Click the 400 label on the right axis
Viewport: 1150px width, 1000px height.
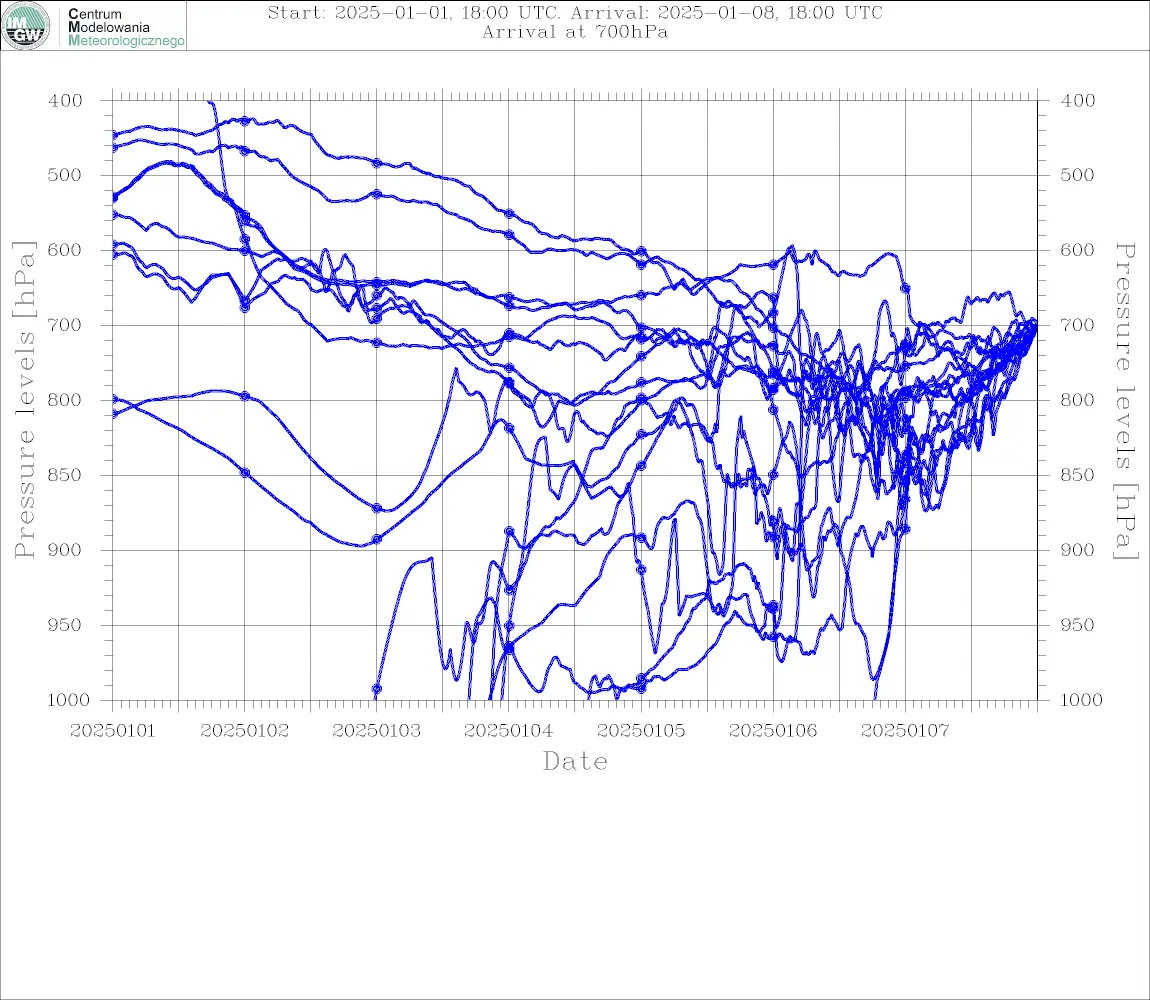coord(1077,101)
